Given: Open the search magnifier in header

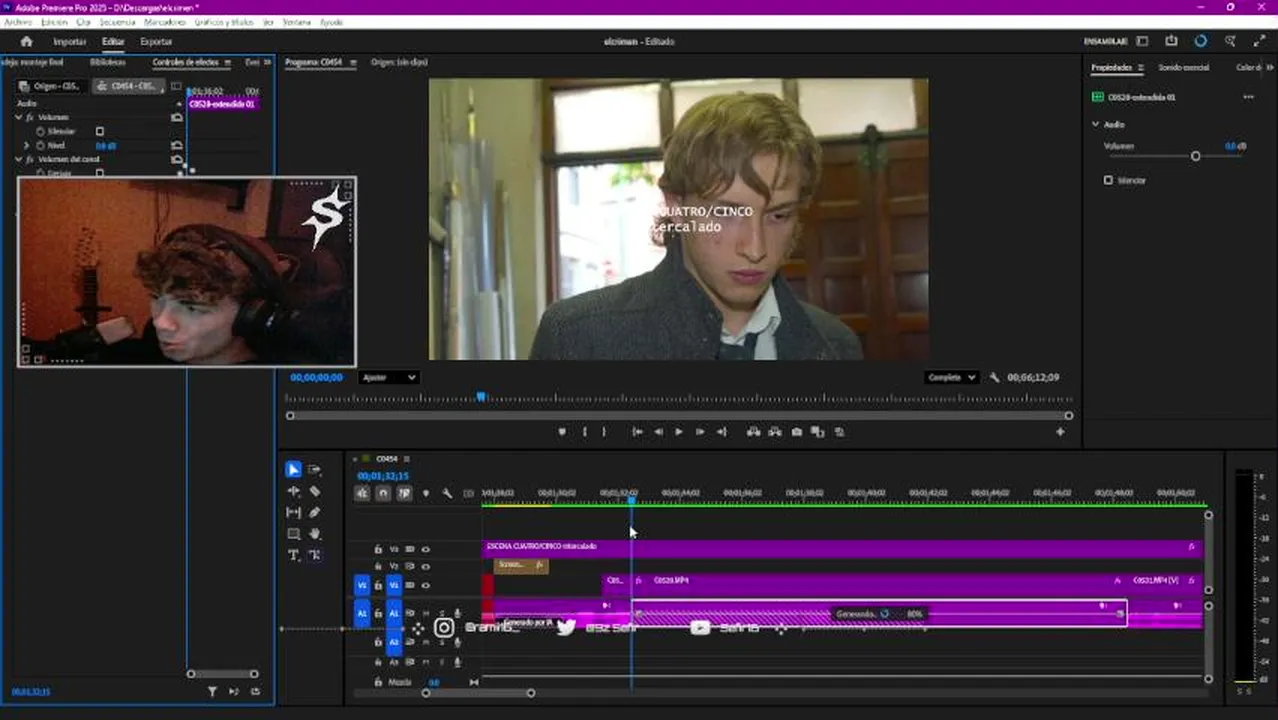Looking at the screenshot, I should [x=1230, y=41].
